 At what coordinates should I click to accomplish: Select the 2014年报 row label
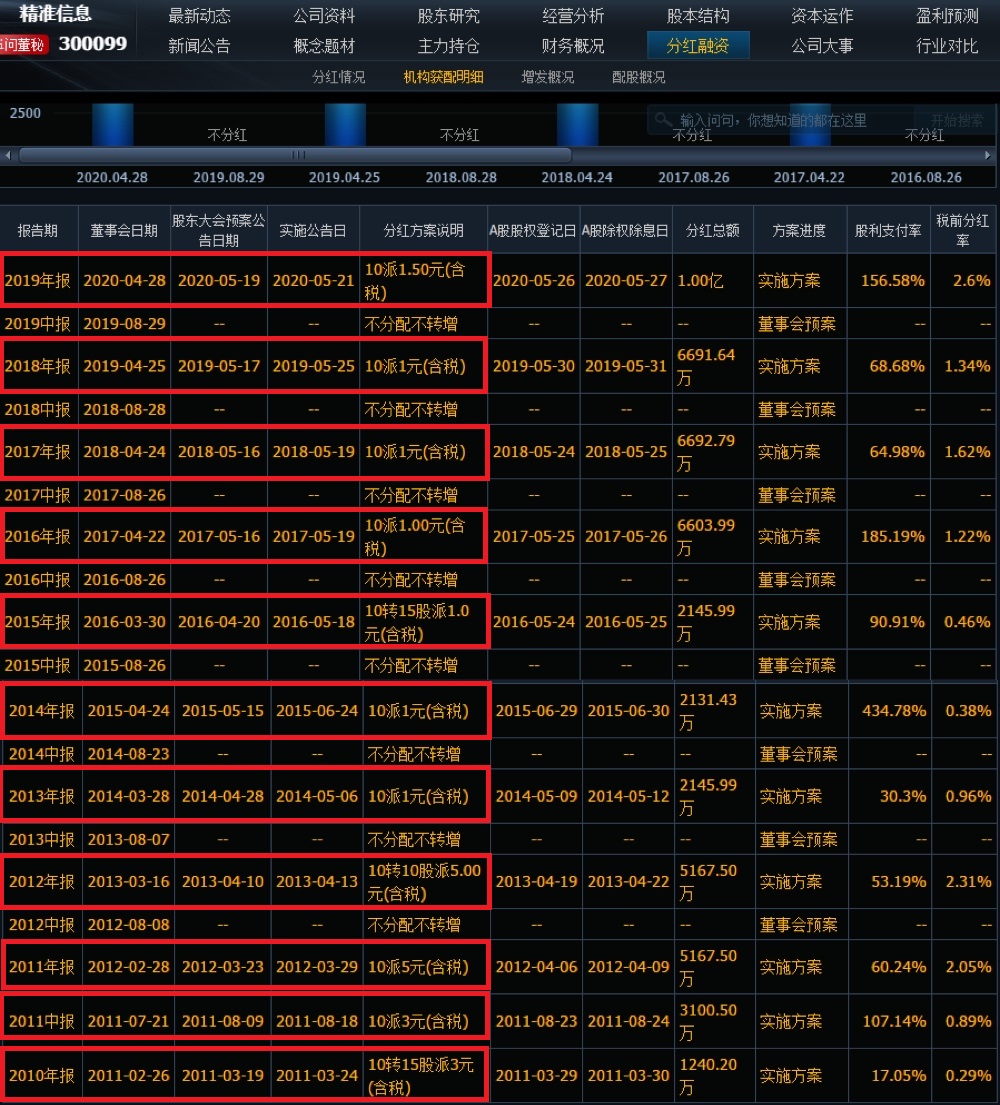pos(42,710)
